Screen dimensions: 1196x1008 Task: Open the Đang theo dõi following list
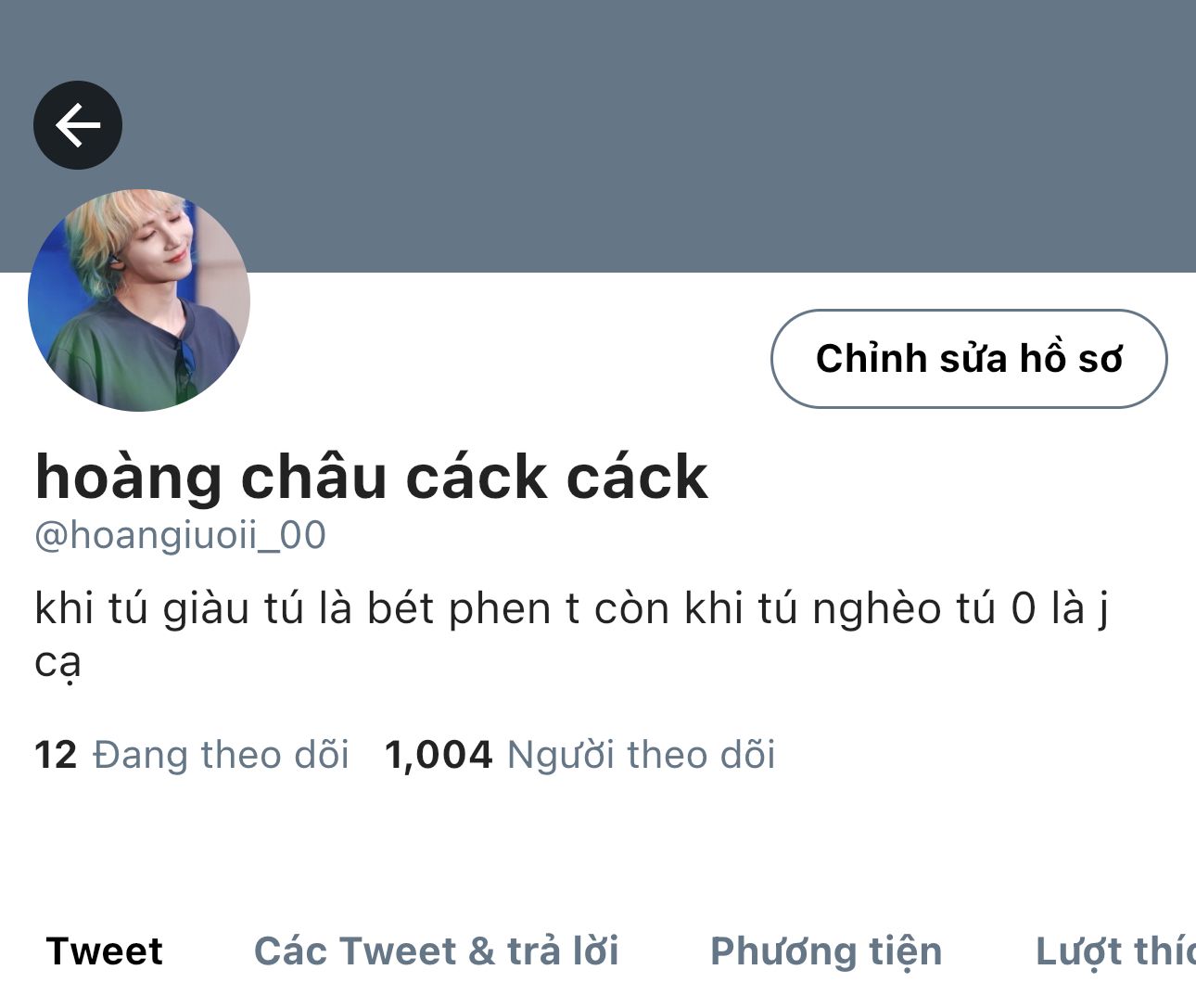tap(222, 755)
